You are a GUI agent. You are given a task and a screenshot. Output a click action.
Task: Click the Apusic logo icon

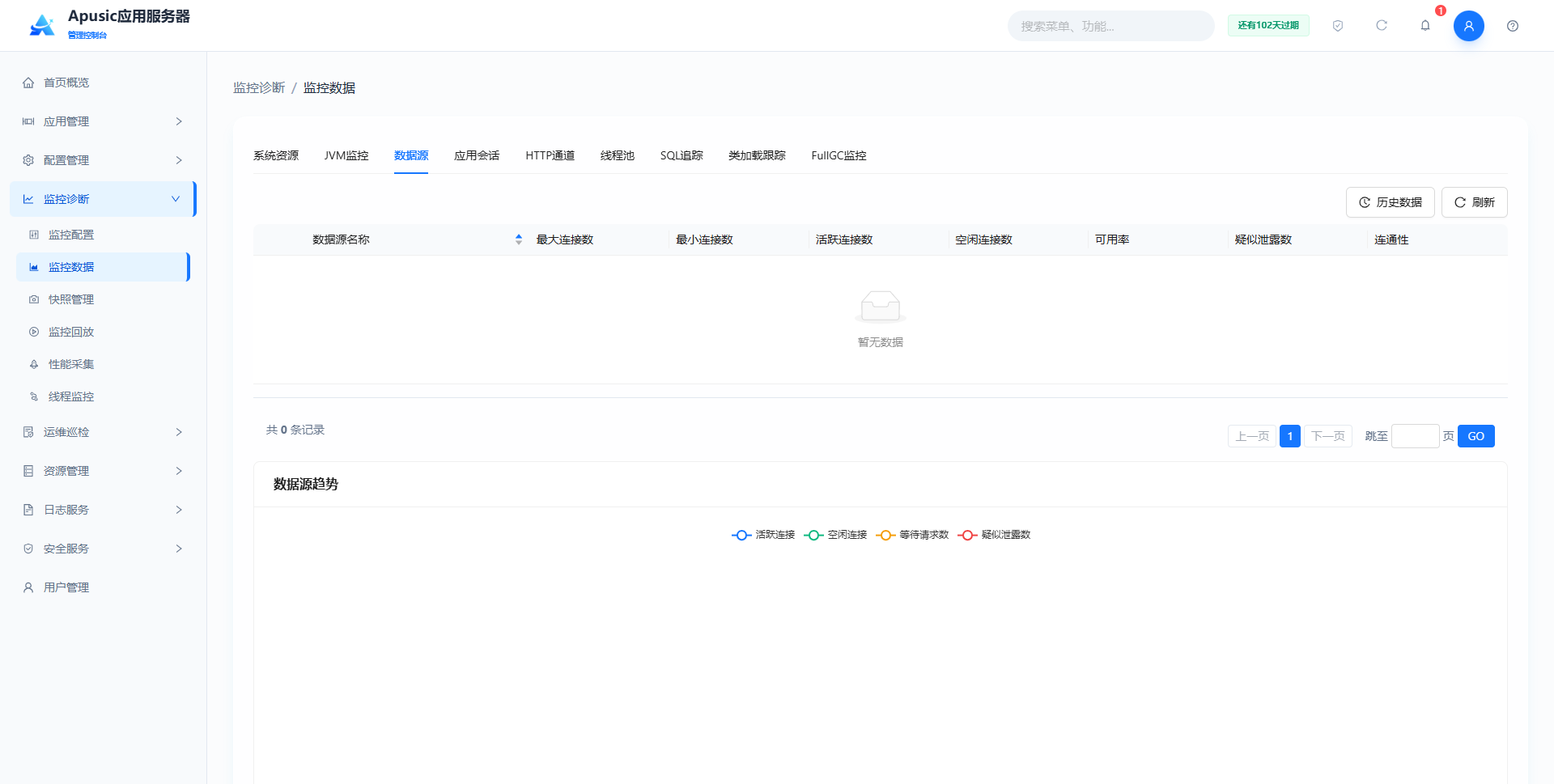(x=42, y=25)
